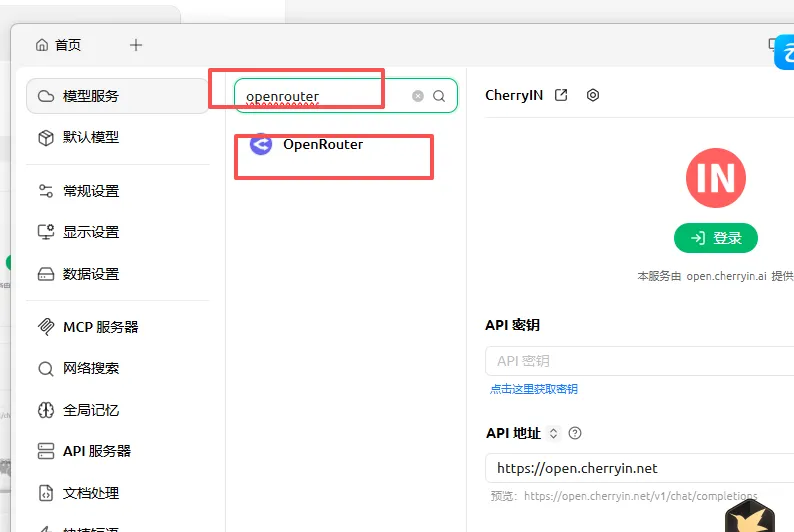This screenshot has height=532, width=794.
Task: Select 模型服务 in settings sidebar
Action: click(x=117, y=96)
